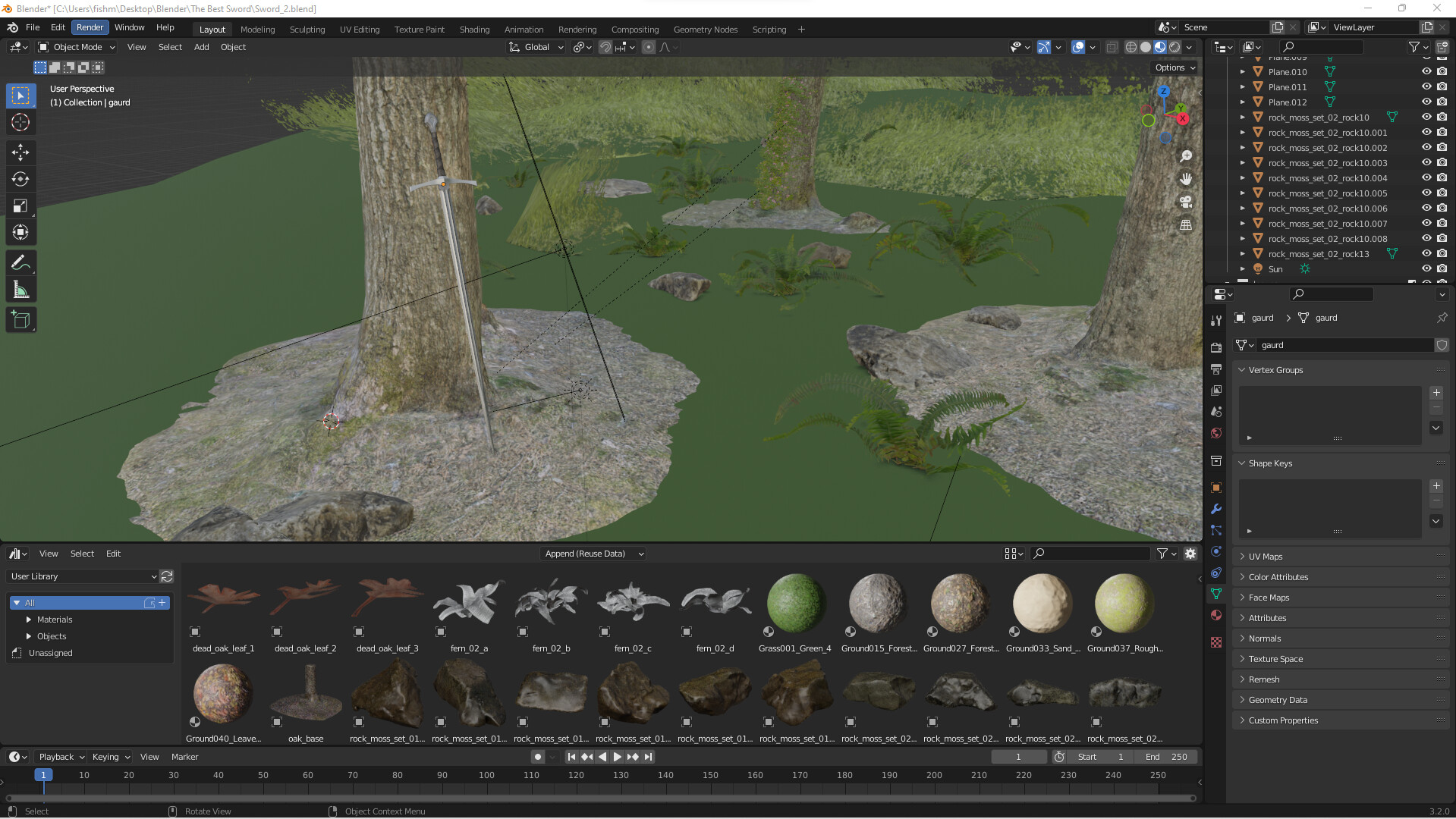Viewport: 1456px width, 819px height.
Task: Activate the Rotate tool
Action: tap(20, 179)
